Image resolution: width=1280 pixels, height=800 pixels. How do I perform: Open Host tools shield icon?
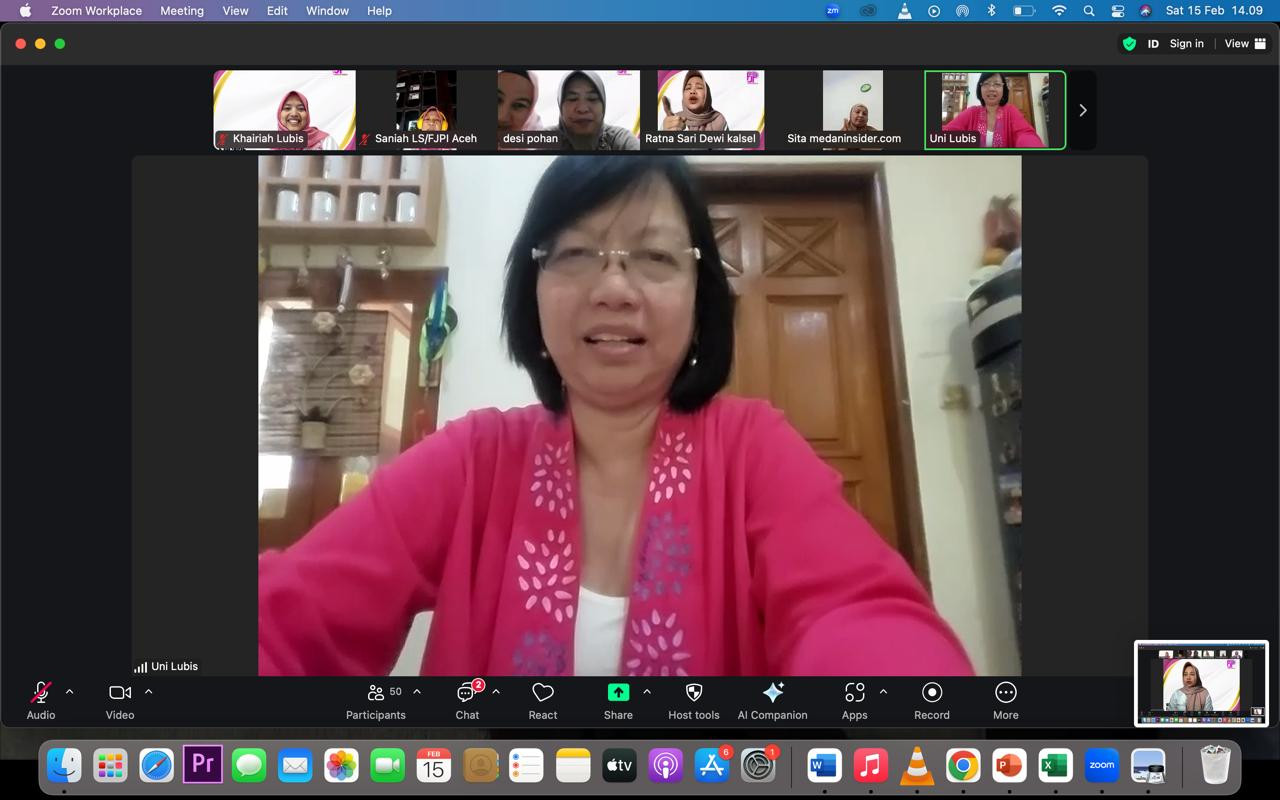[x=694, y=700]
